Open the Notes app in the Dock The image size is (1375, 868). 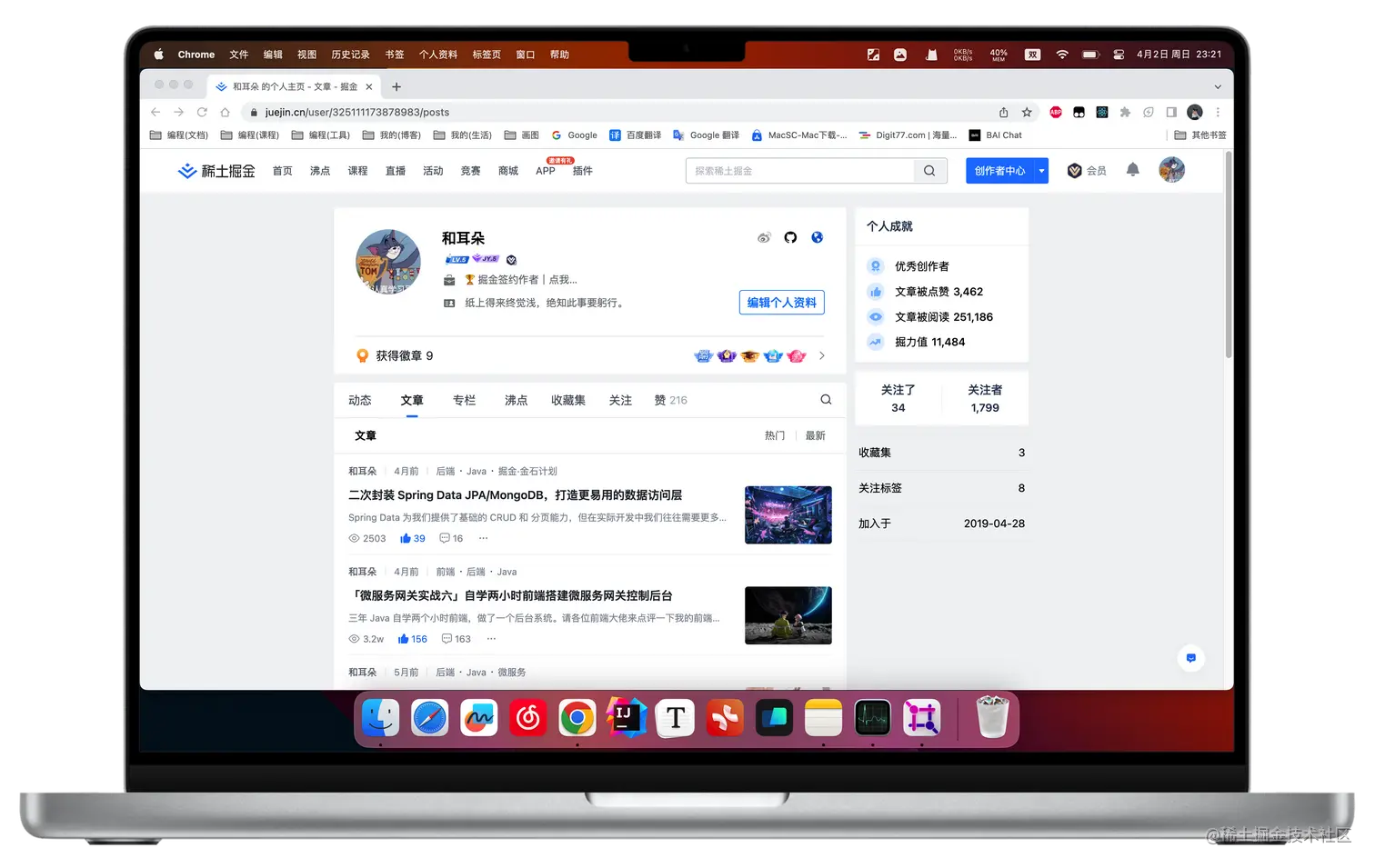[823, 718]
